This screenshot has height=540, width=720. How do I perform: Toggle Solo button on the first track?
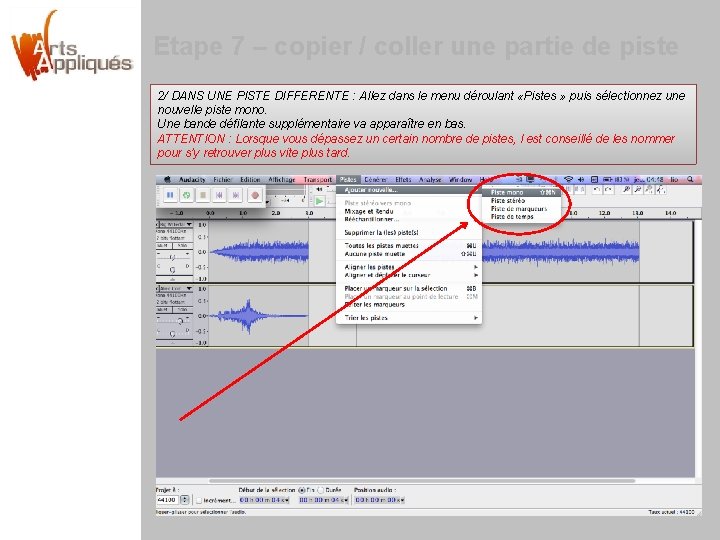[182, 246]
